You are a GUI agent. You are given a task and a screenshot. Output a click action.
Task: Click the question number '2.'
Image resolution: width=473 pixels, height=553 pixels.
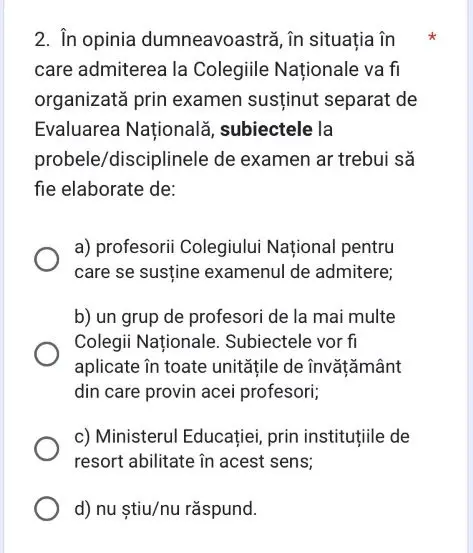[x=42, y=40]
